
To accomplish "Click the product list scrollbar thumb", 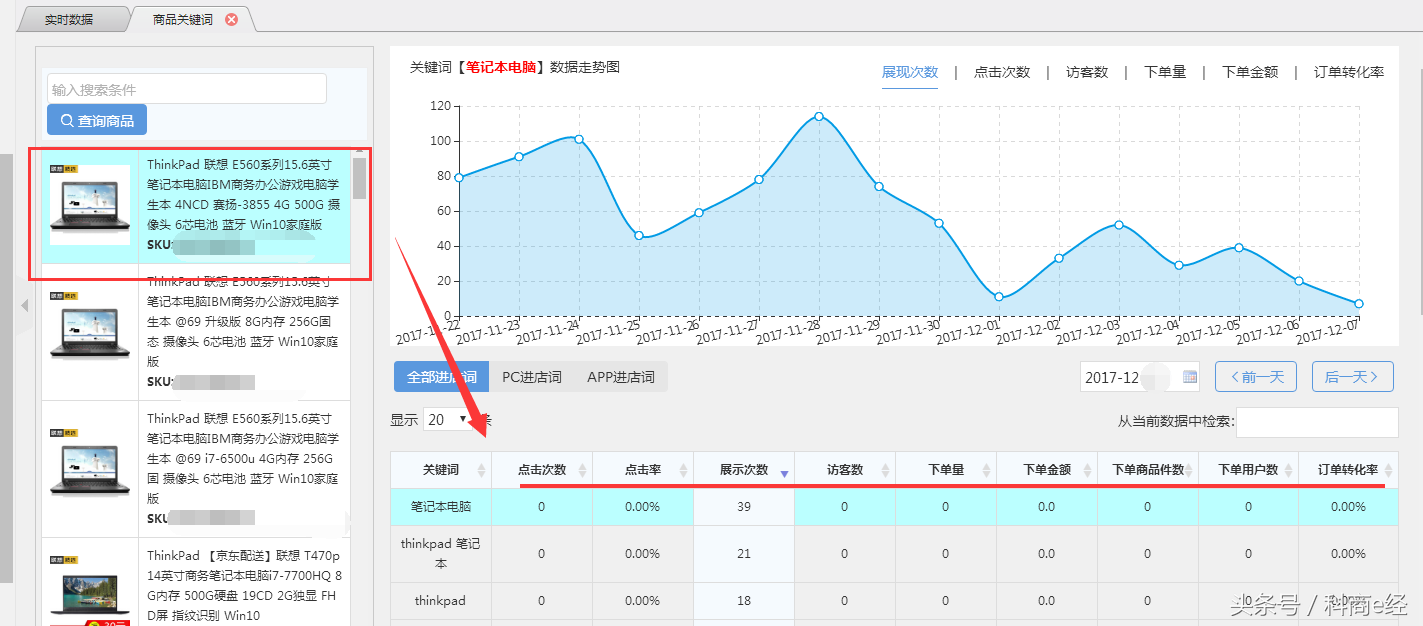I will pos(359,178).
